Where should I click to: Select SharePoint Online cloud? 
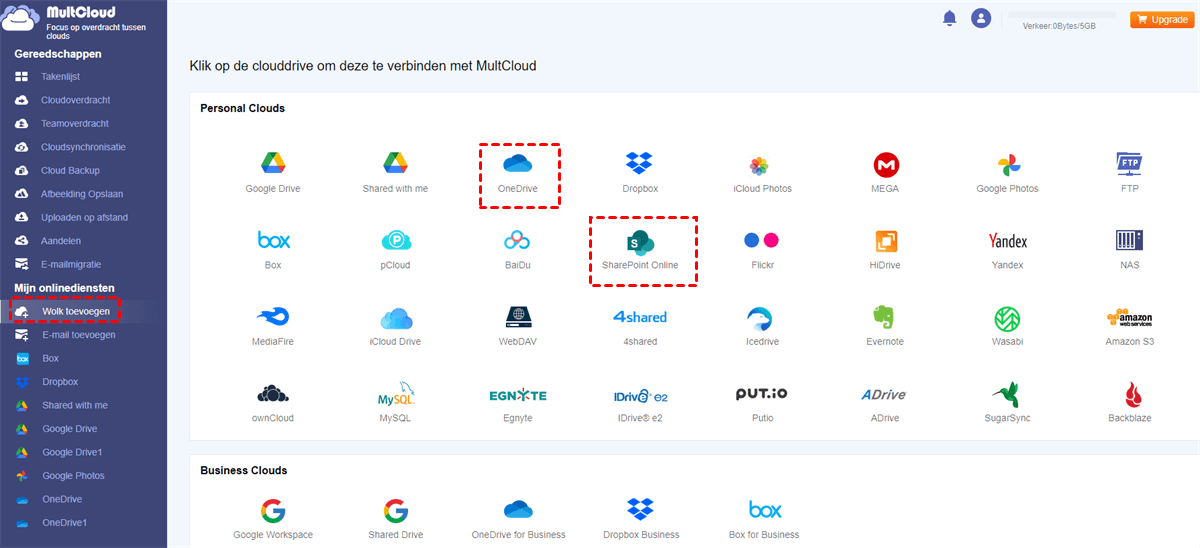[x=640, y=241]
